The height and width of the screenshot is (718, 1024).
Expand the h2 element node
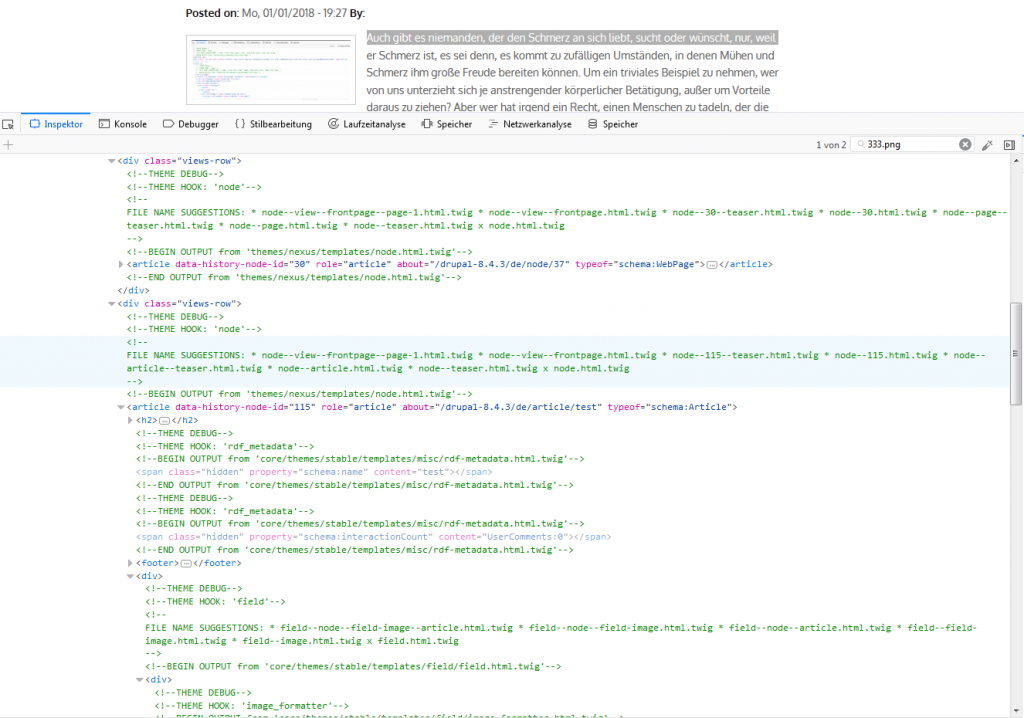pyautogui.click(x=130, y=421)
